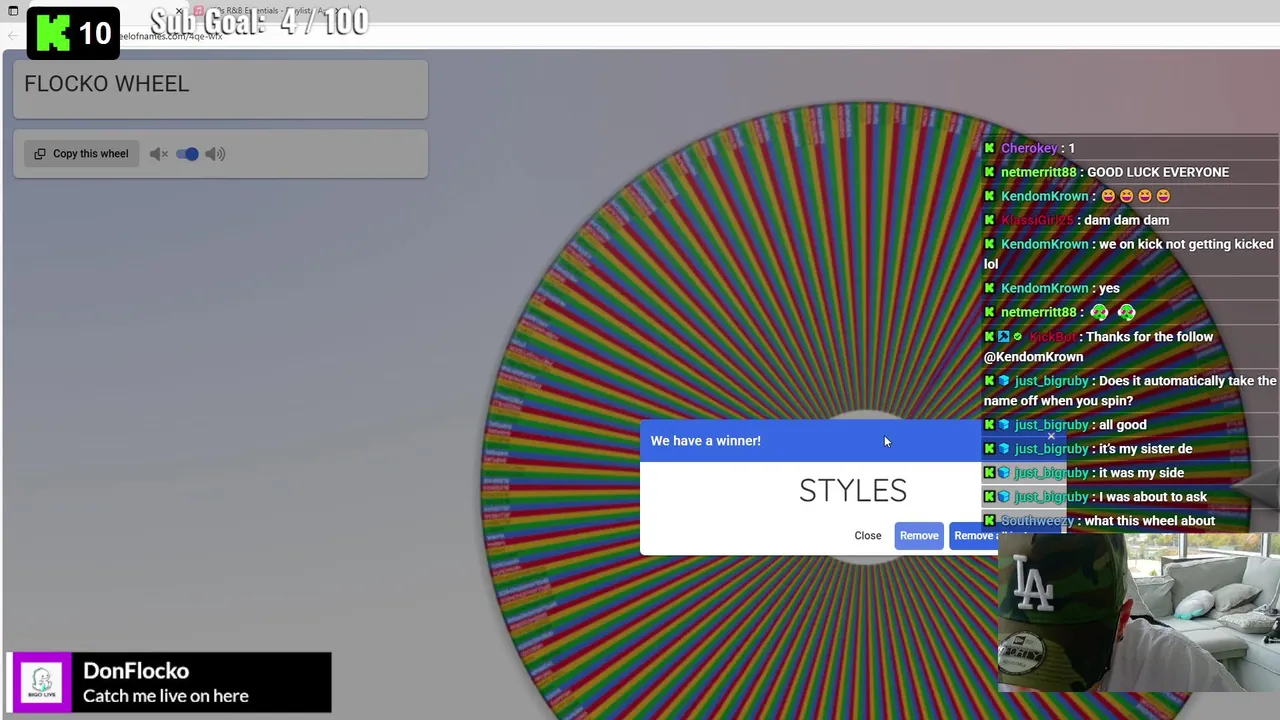
Task: Open the browser tab overview icon
Action: coord(13,11)
